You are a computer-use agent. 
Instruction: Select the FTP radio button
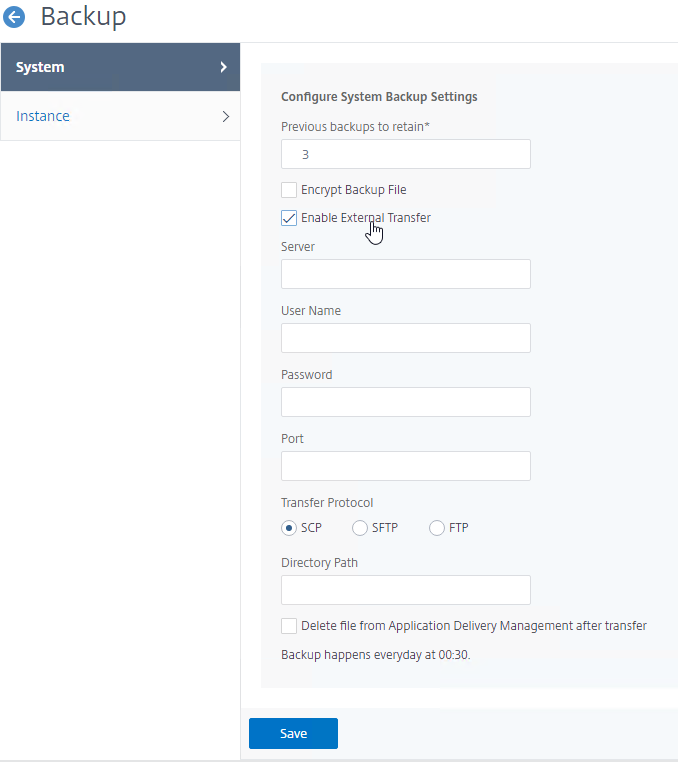pyautogui.click(x=436, y=528)
